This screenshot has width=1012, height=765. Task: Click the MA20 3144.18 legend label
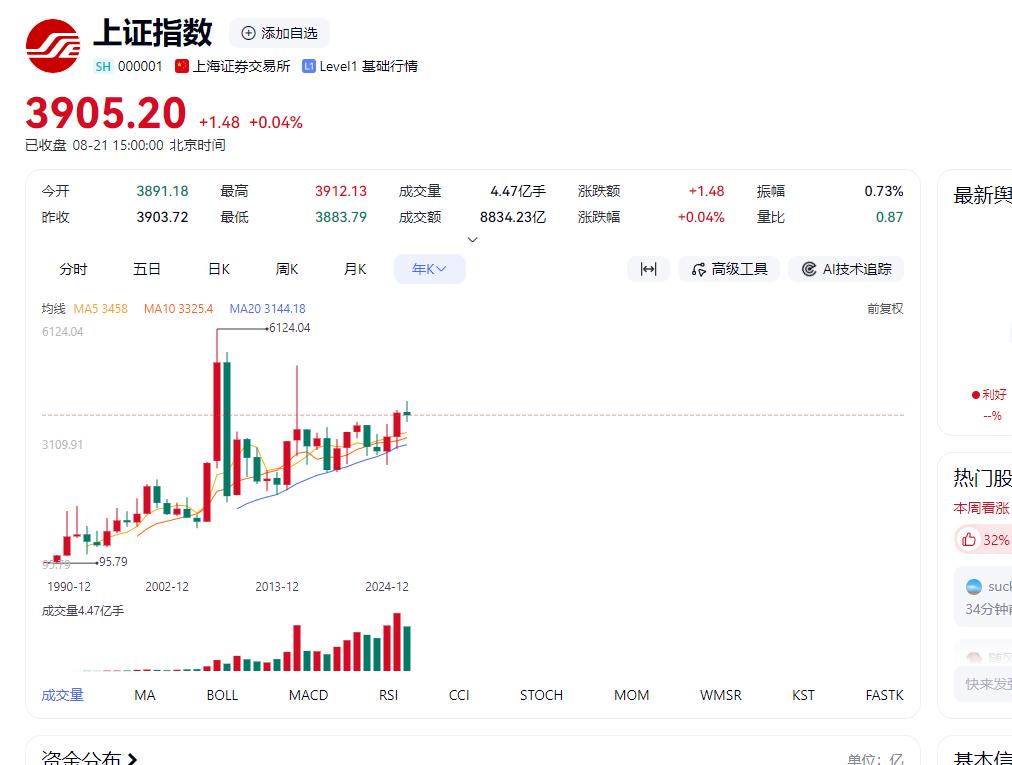[x=267, y=309]
